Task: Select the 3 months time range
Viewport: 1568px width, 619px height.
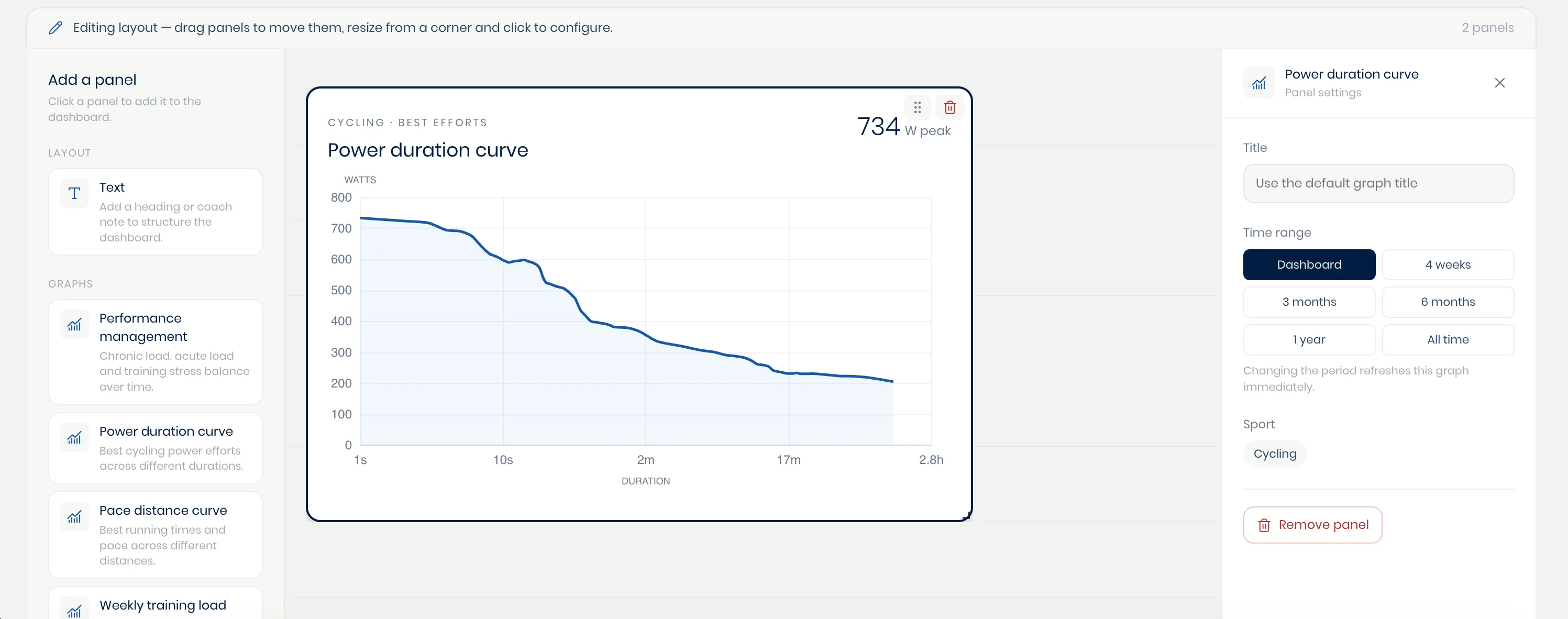Action: (x=1309, y=302)
